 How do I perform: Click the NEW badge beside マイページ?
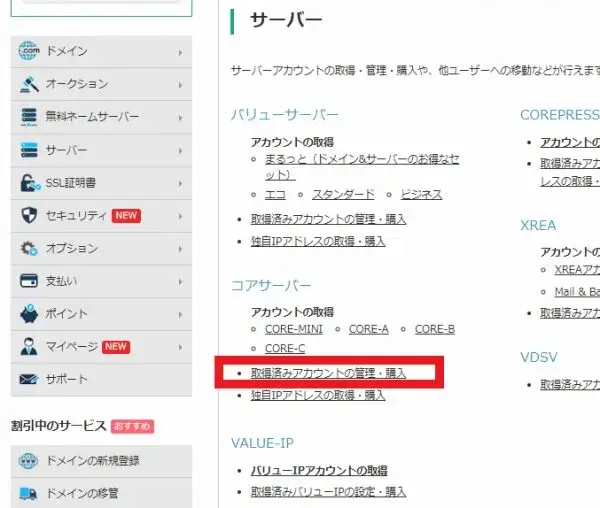pyautogui.click(x=116, y=347)
